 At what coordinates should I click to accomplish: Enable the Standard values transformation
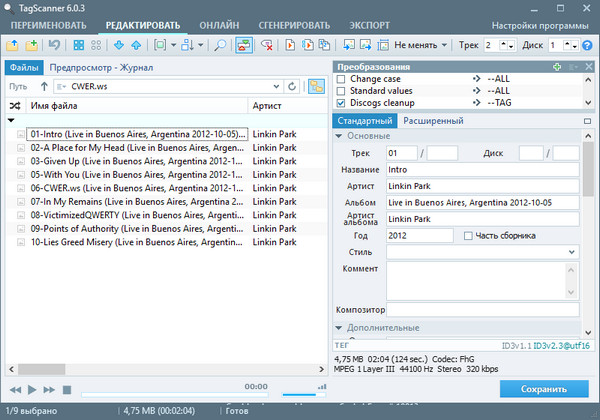(341, 90)
